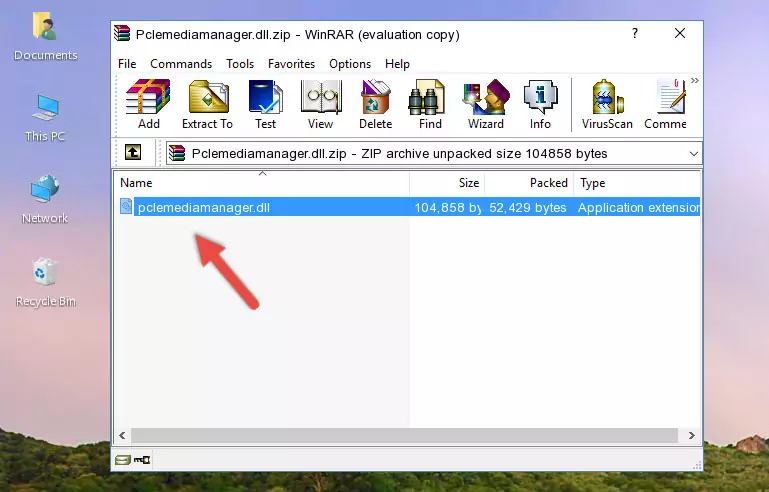This screenshot has height=492, width=769.
Task: Click the WinRAR title bar icon
Action: point(122,33)
